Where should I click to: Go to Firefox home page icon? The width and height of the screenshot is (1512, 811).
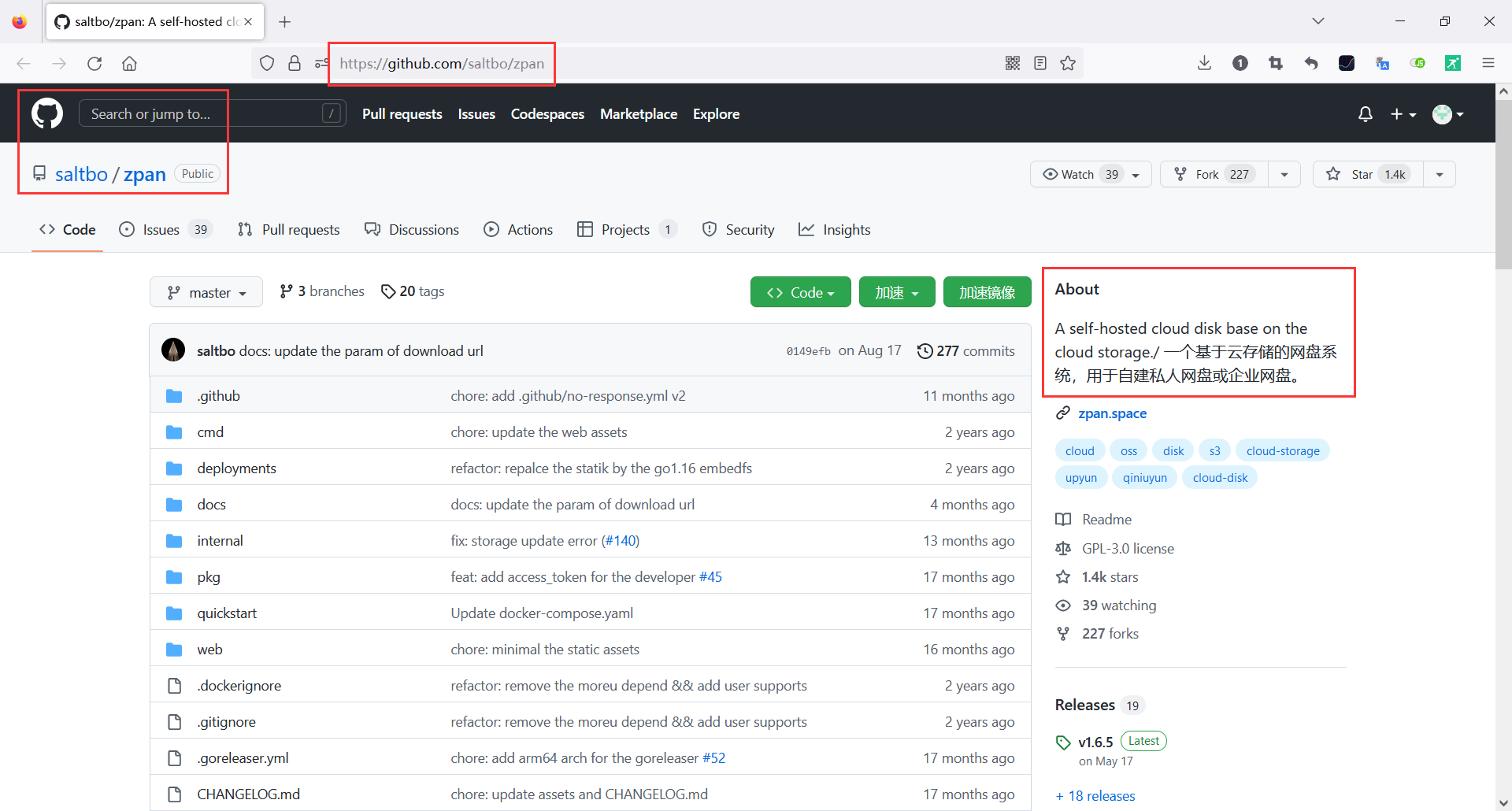coord(130,64)
